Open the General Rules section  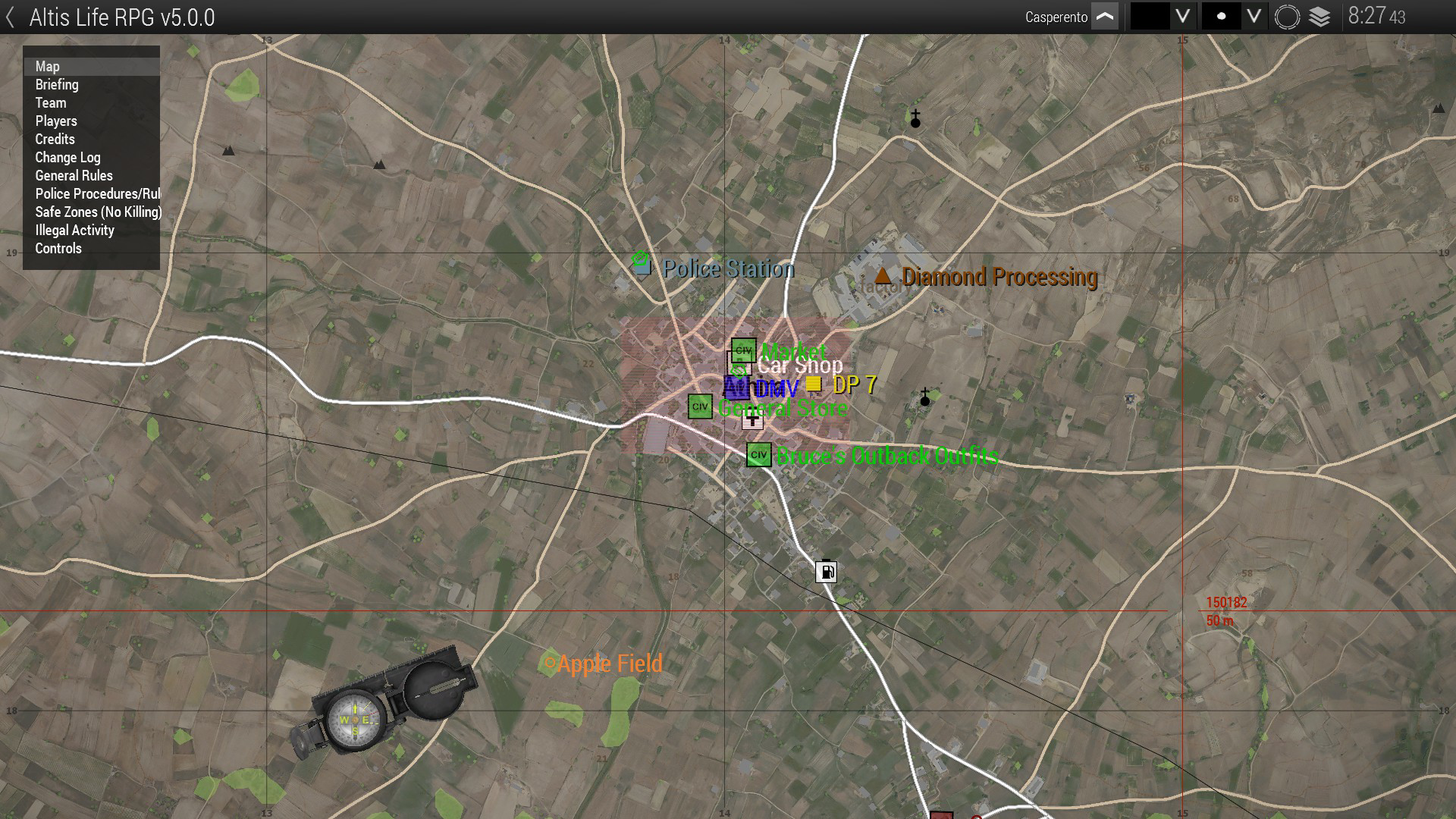pyautogui.click(x=74, y=176)
